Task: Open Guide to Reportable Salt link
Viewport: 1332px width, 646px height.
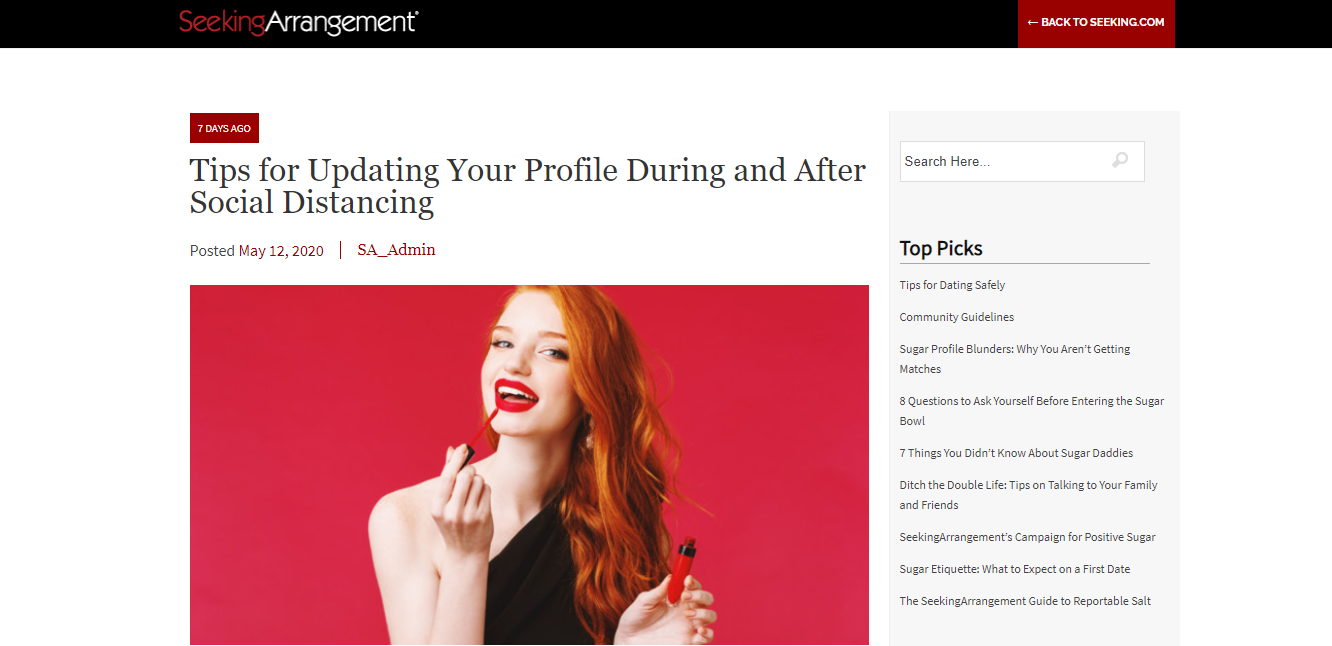Action: point(1025,601)
